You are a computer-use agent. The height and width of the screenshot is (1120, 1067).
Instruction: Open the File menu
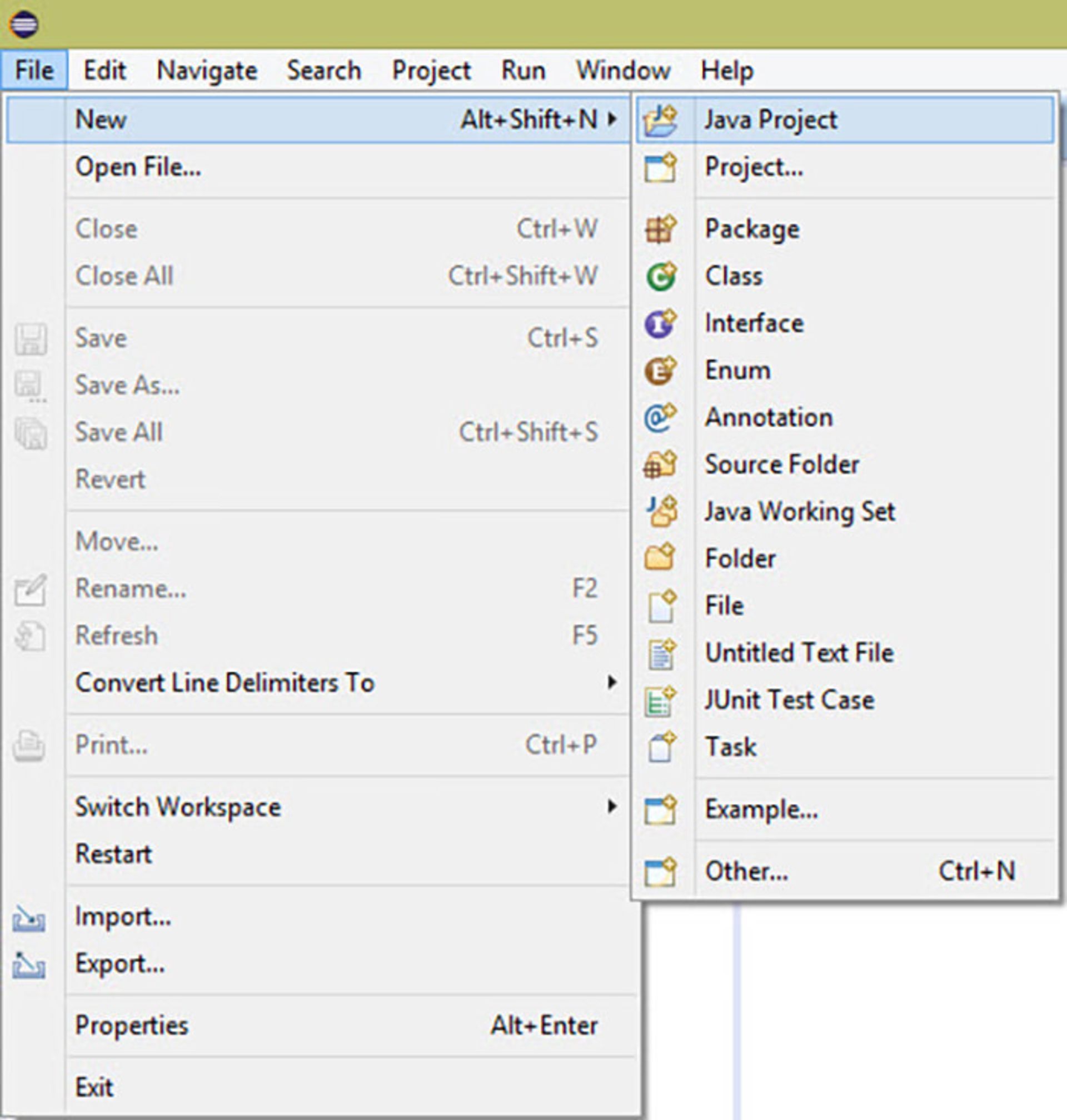click(x=34, y=71)
